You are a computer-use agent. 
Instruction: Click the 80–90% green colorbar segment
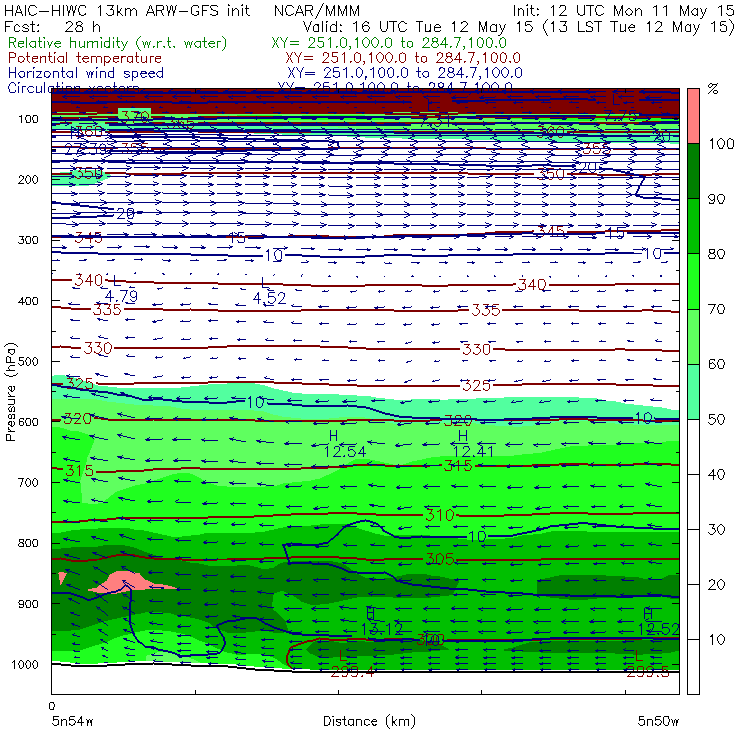pos(693,226)
